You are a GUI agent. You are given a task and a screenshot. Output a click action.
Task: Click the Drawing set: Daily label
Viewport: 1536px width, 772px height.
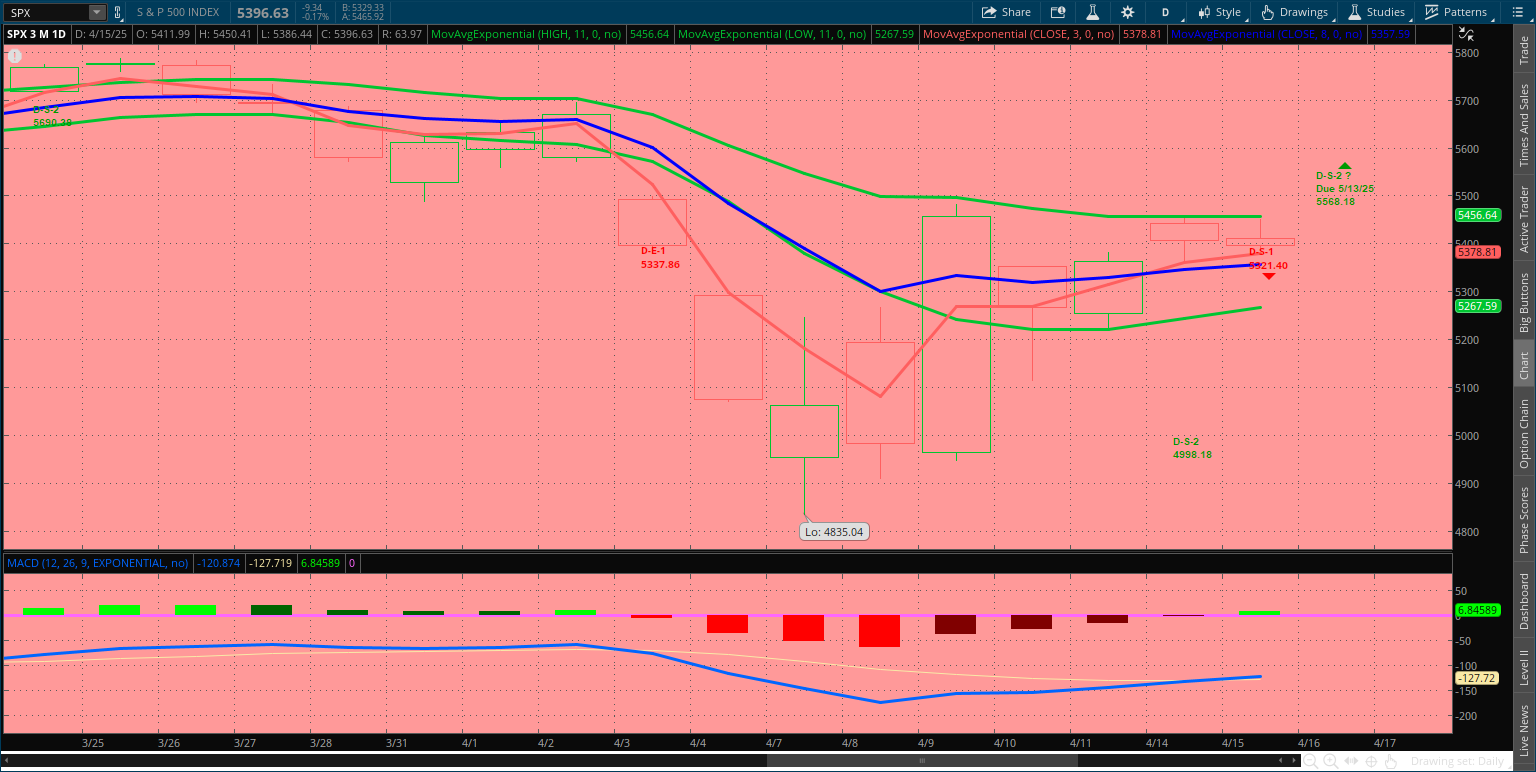coord(1457,761)
